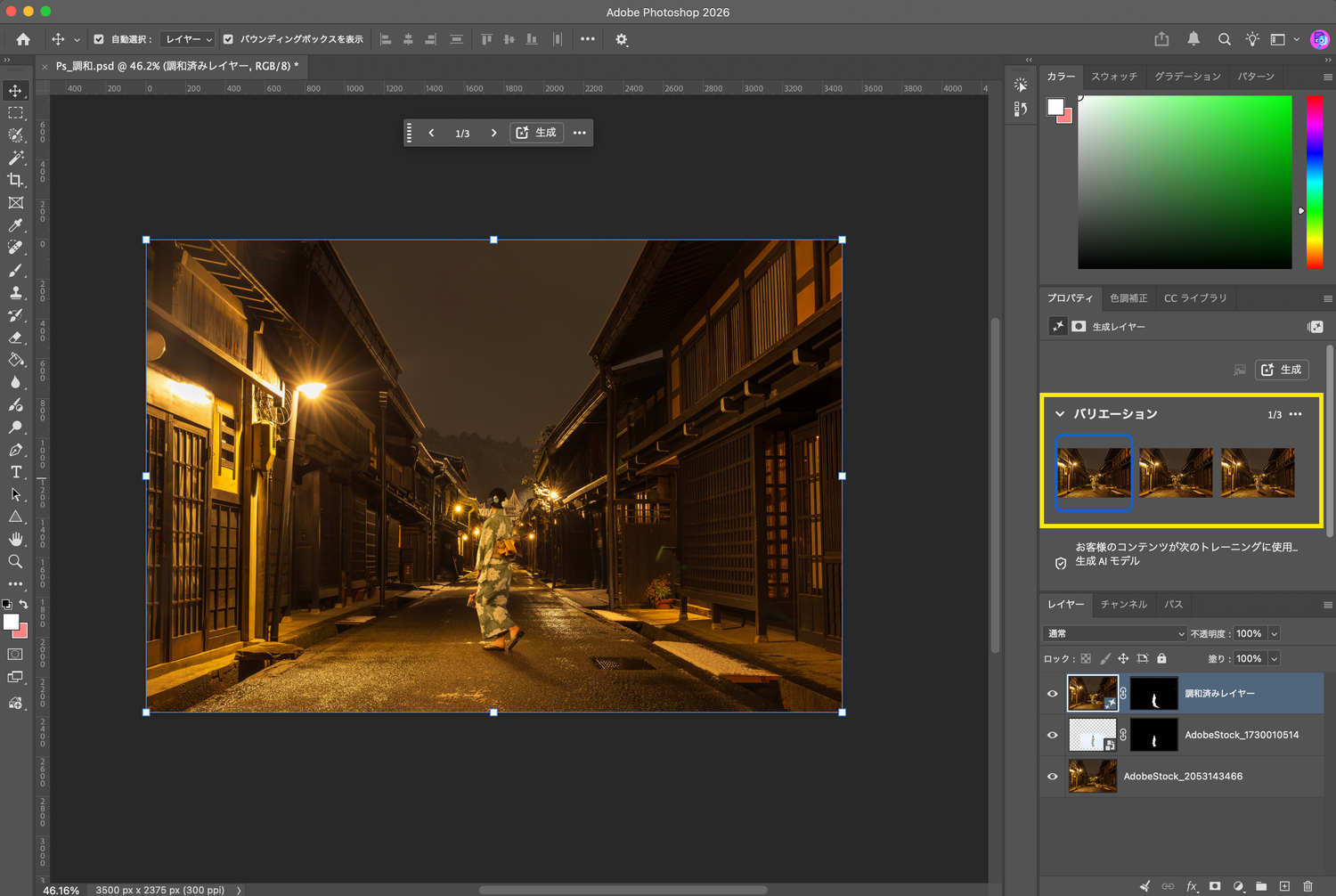Select the third variation thumbnail
Screen dimensions: 1336x896
(x=1258, y=473)
